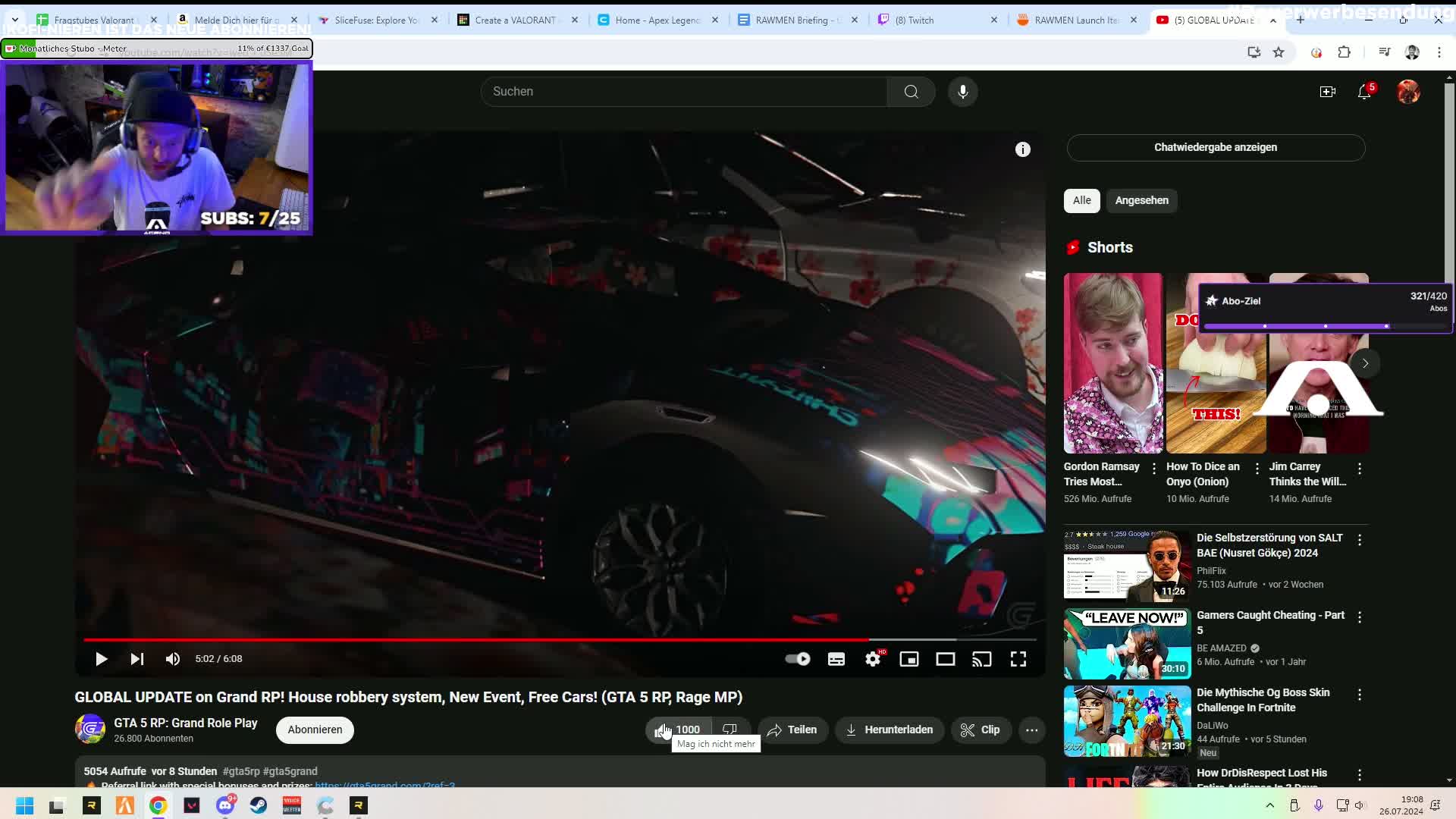Viewport: 1456px width, 819px height.
Task: Open Steam from the taskbar
Action: pyautogui.click(x=259, y=805)
